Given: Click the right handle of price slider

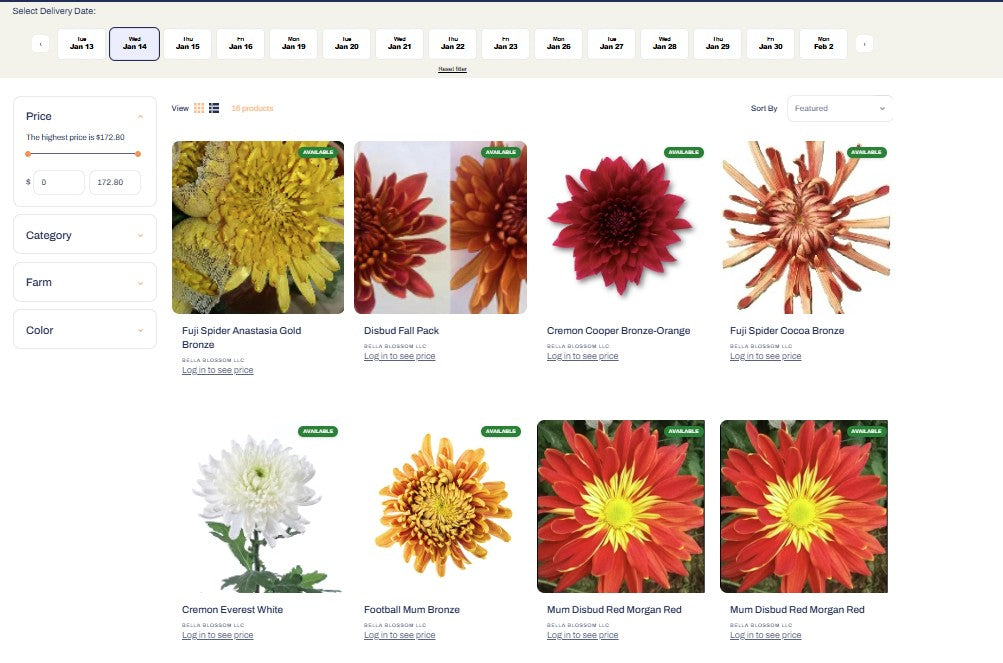Looking at the screenshot, I should [x=138, y=154].
